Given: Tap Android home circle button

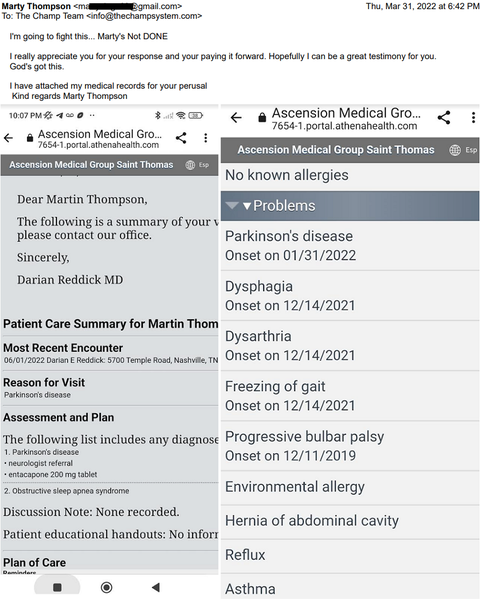Looking at the screenshot, I should (x=106, y=587).
